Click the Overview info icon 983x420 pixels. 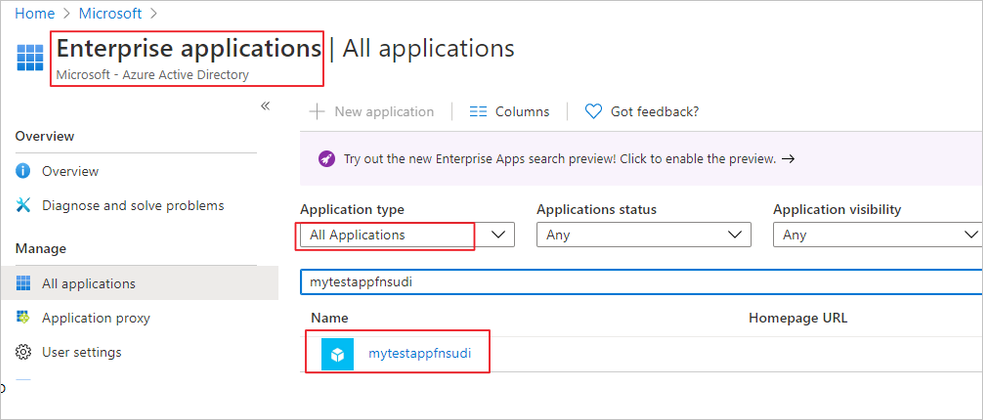[24, 171]
